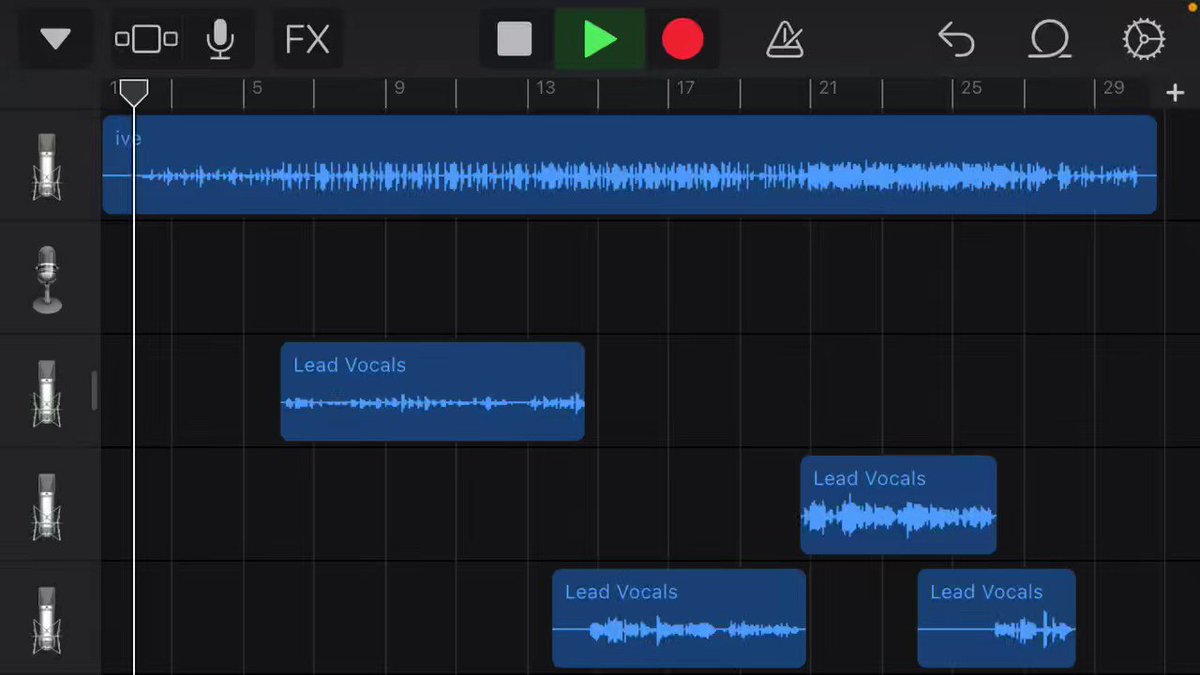The width and height of the screenshot is (1200, 675).
Task: Tap bar 25 on the ruler
Action: pos(971,88)
